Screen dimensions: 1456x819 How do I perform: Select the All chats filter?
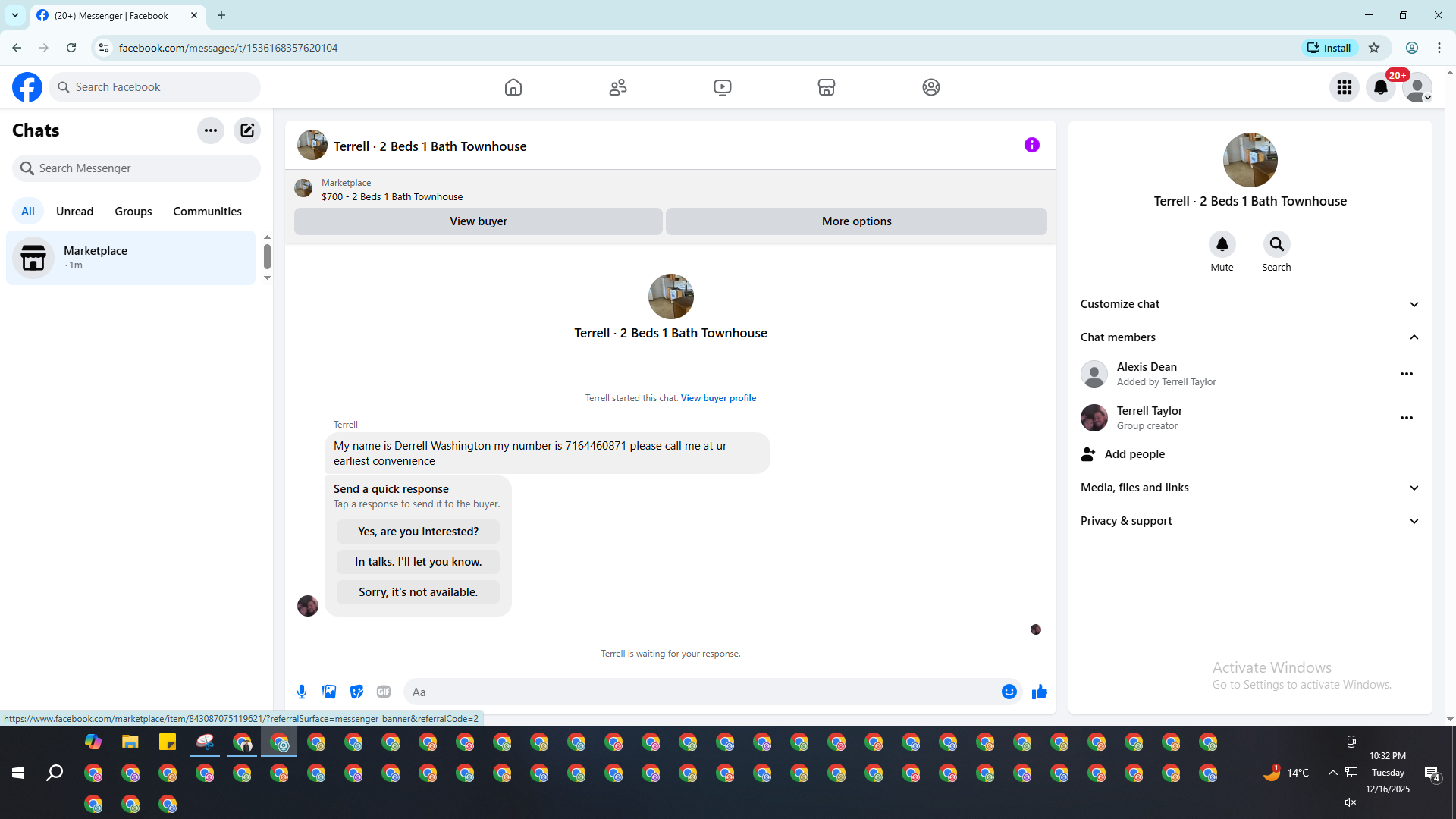point(28,212)
